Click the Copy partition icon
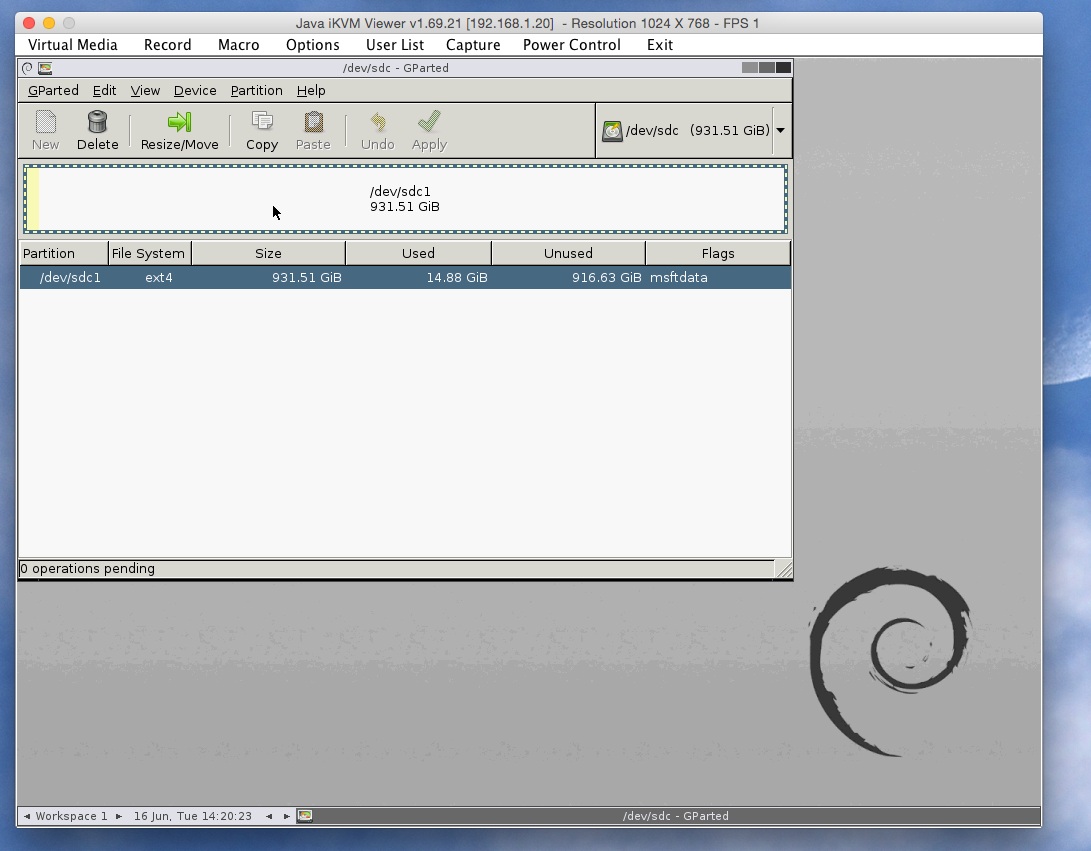This screenshot has width=1091, height=851. (x=262, y=122)
